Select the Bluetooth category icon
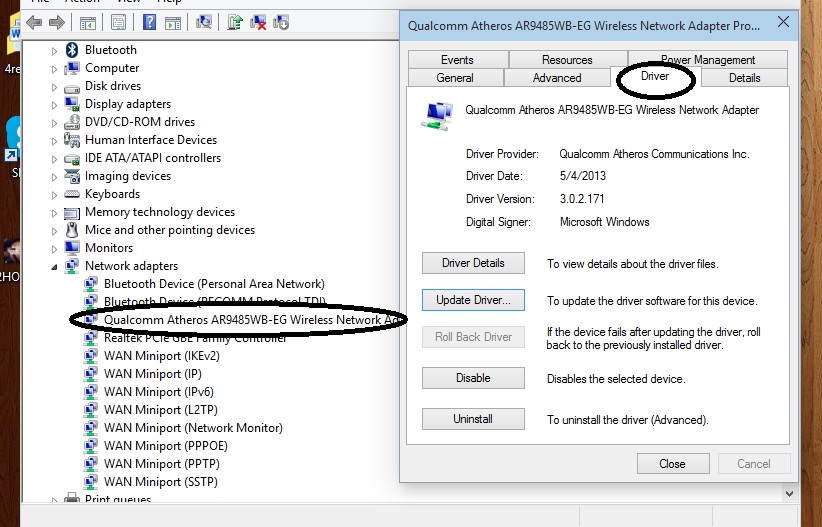This screenshot has width=822, height=527. pos(72,50)
